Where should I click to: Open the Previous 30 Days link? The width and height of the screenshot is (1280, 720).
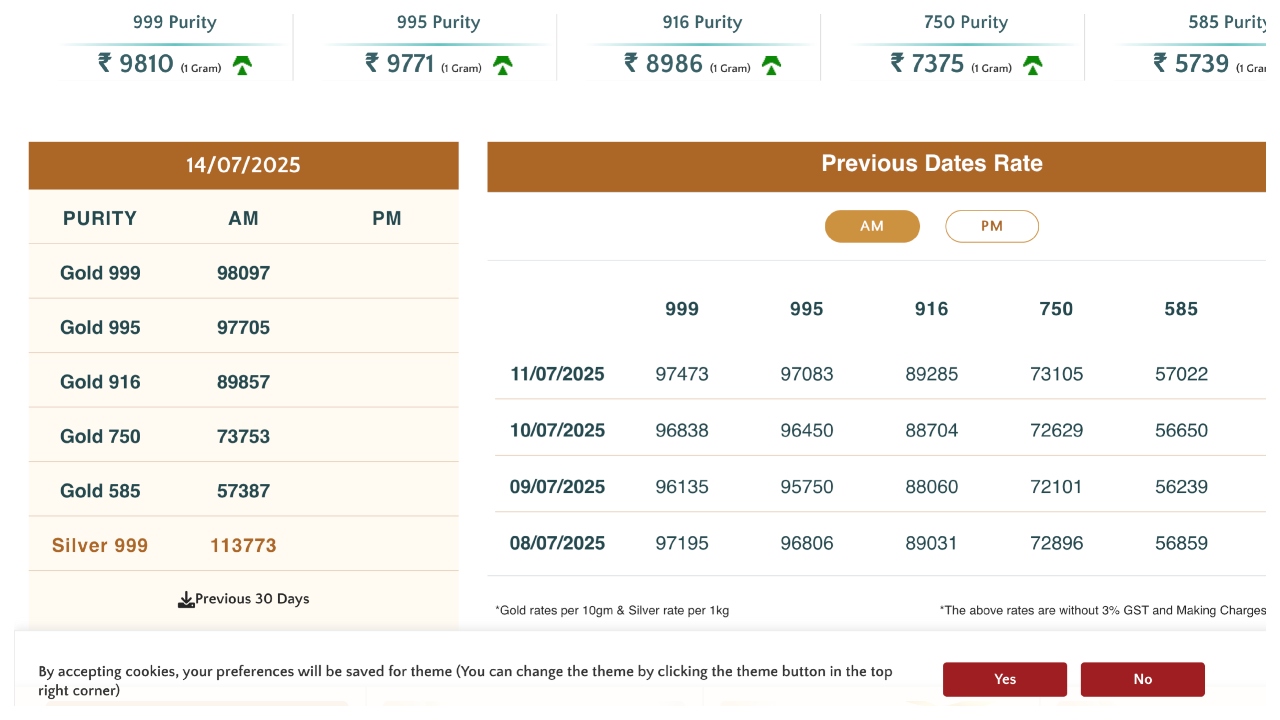click(x=252, y=599)
